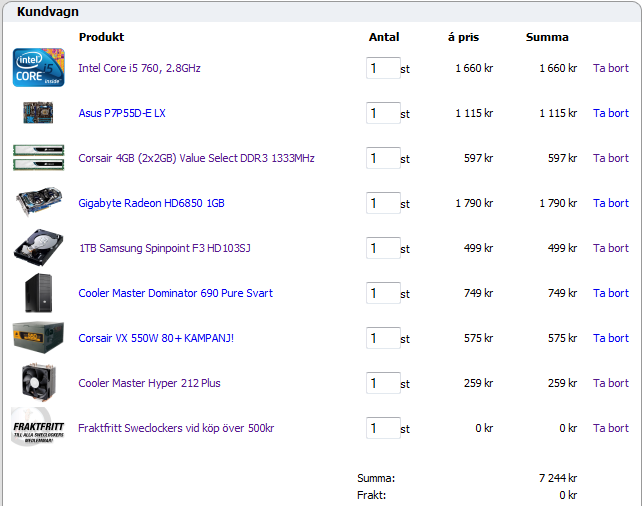Click the Hyper 212 Plus cooler image
The height and width of the screenshot is (506, 644).
point(39,382)
